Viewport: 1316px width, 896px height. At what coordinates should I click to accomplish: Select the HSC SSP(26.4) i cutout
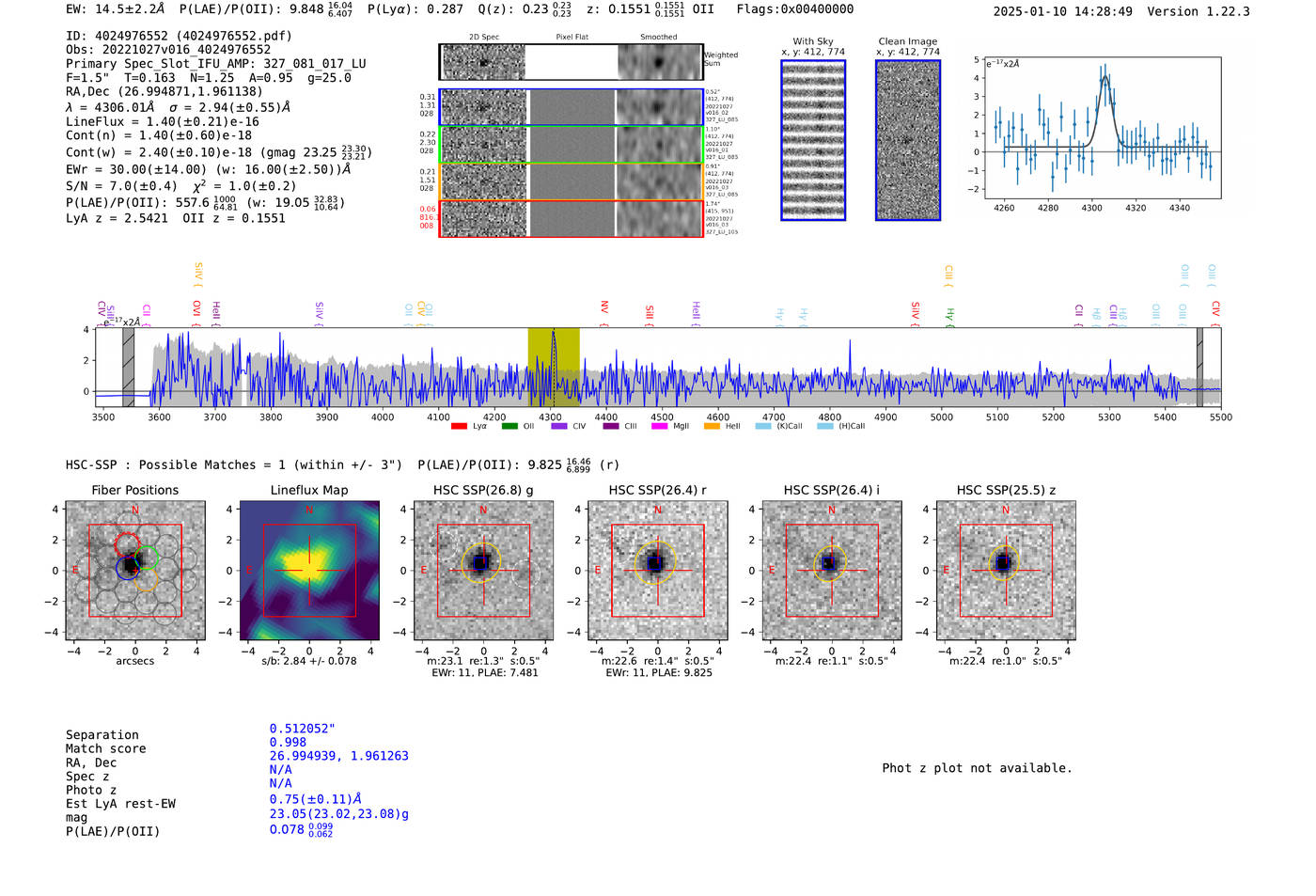(x=831, y=571)
